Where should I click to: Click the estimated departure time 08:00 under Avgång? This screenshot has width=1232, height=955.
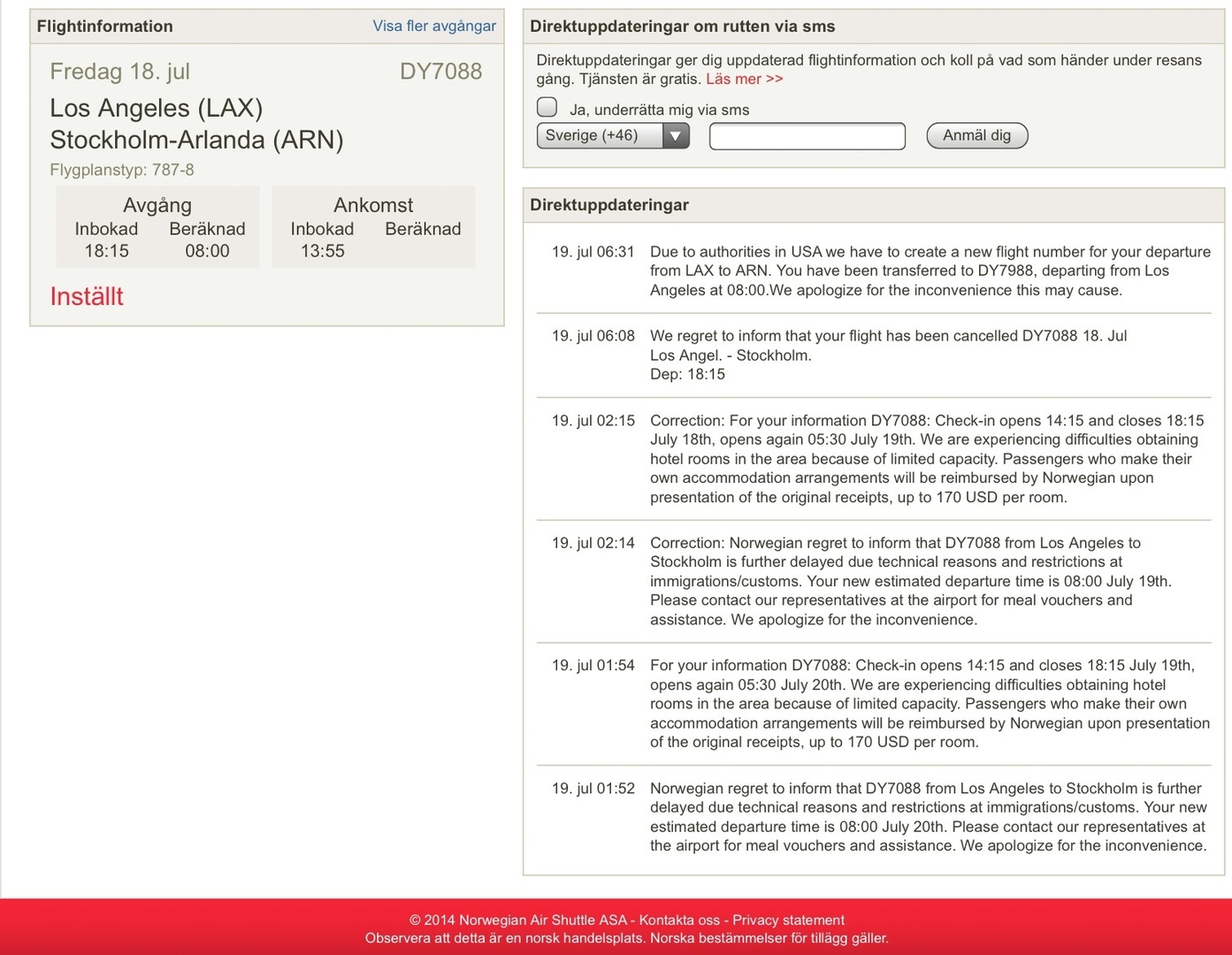(x=207, y=251)
